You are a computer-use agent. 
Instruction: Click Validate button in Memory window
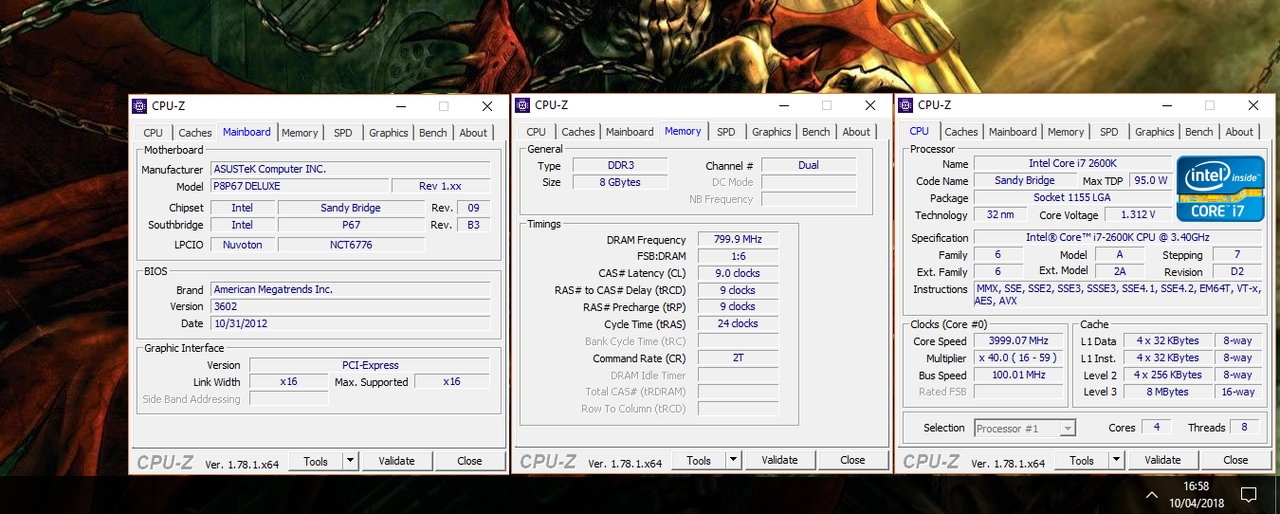tap(779, 461)
